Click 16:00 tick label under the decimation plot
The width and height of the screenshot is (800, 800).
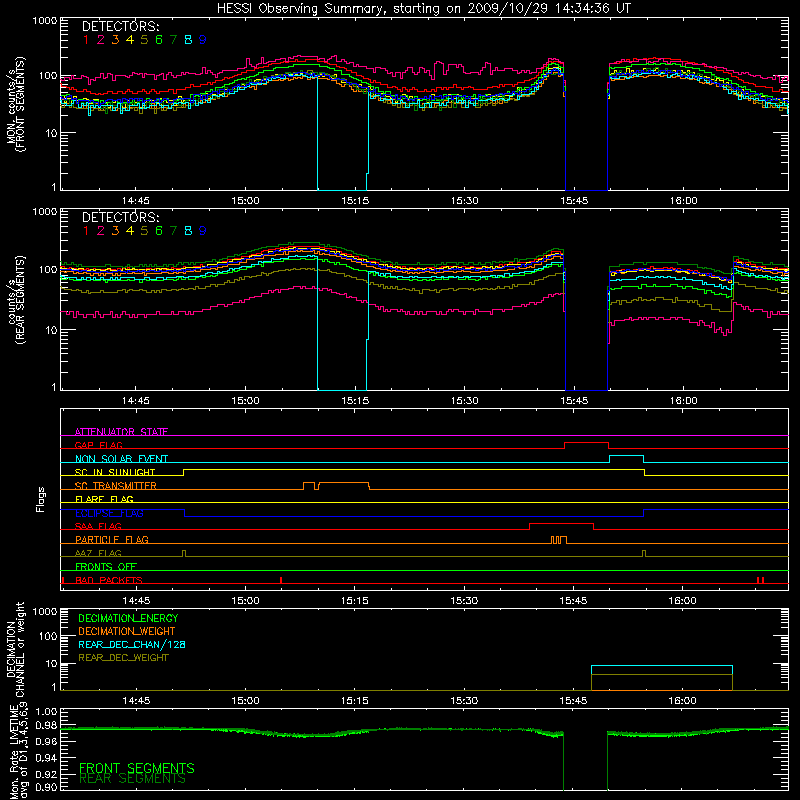coord(683,701)
